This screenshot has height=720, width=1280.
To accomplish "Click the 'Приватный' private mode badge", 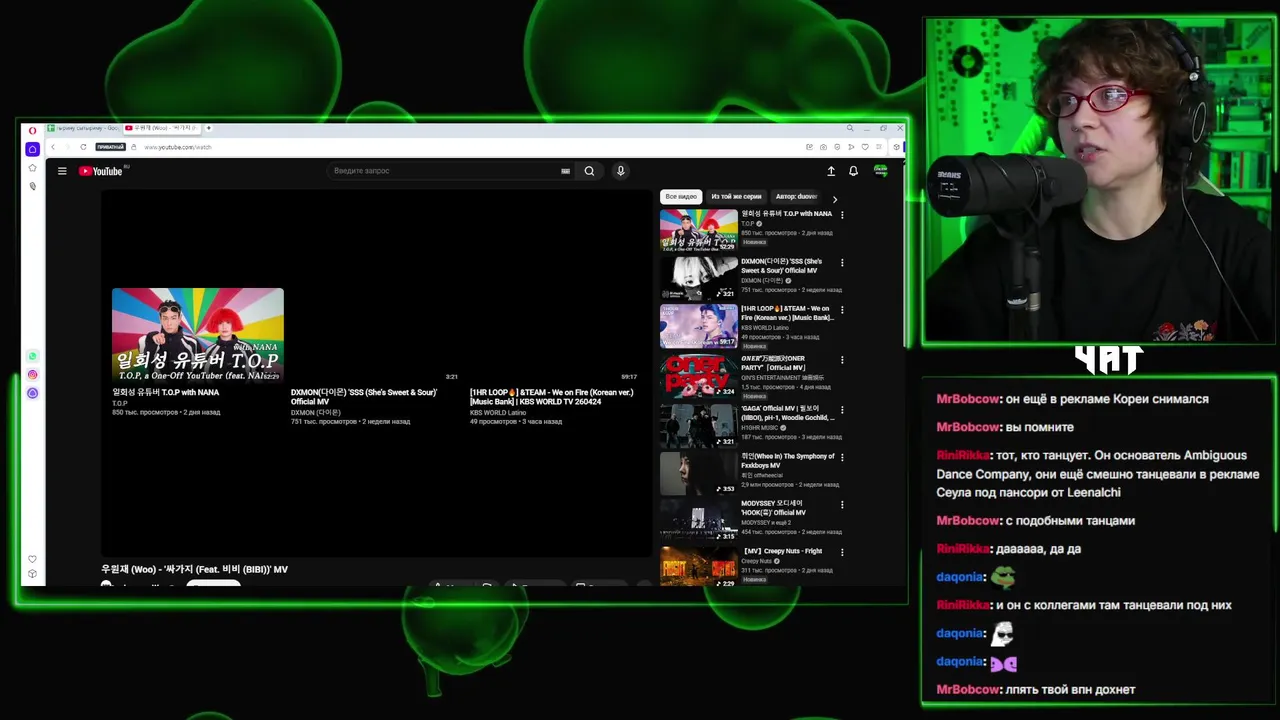I will click(110, 147).
